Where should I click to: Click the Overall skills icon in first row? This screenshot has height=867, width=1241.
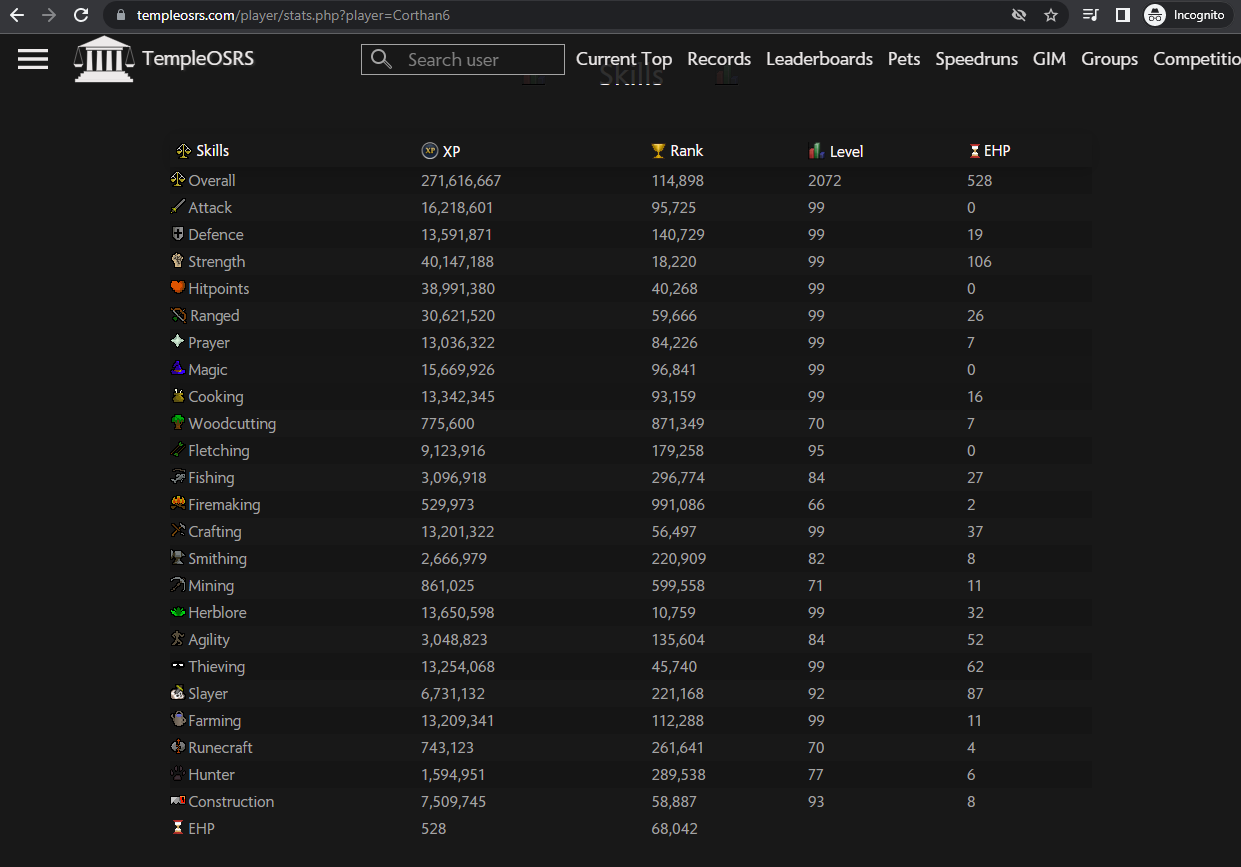click(178, 180)
